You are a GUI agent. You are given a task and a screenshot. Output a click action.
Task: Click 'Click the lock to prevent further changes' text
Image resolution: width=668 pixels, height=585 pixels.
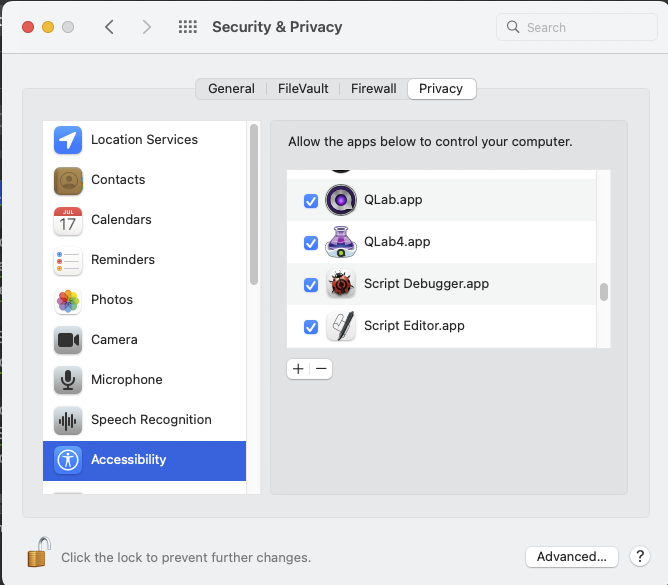[x=186, y=558]
